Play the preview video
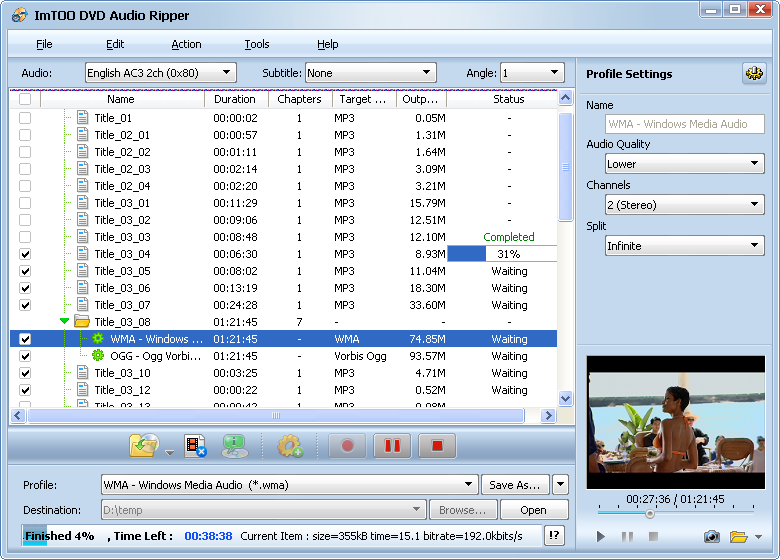This screenshot has width=780, height=560. coord(601,537)
